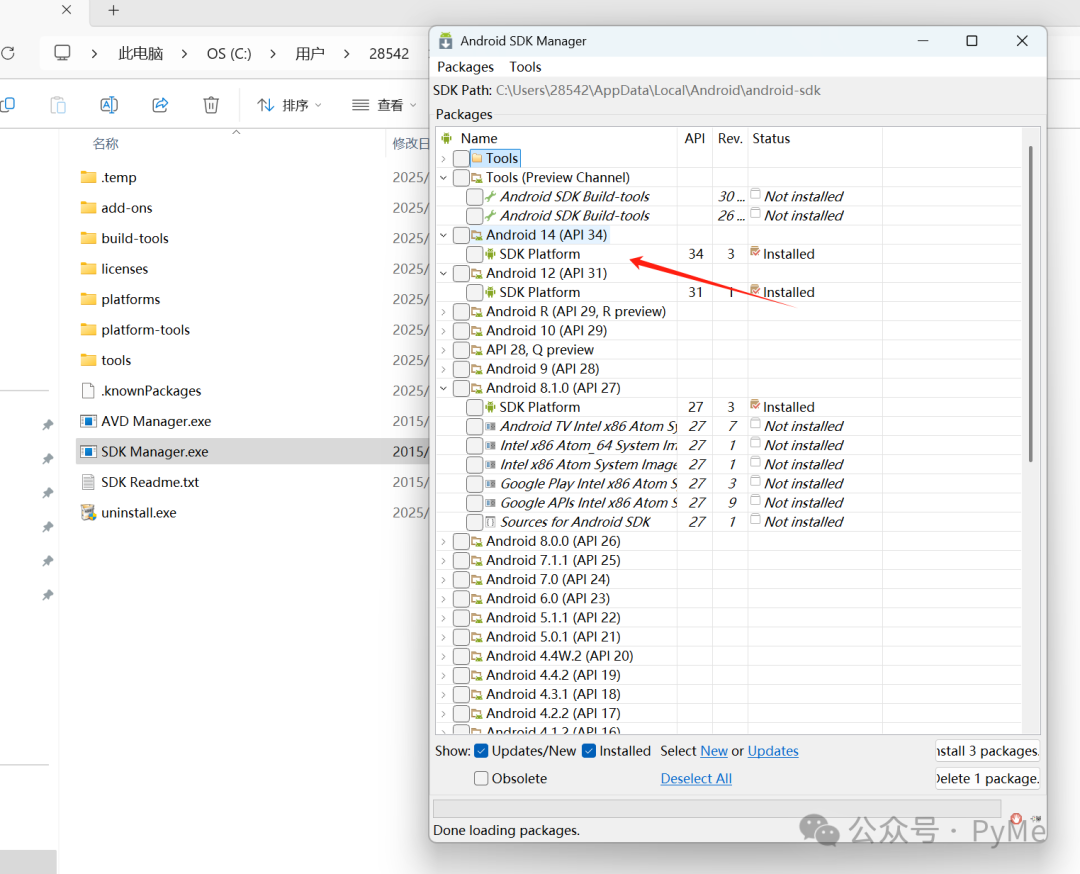Click the SDK Readme.txt file icon
Viewport: 1080px width, 874px height.
click(x=88, y=482)
